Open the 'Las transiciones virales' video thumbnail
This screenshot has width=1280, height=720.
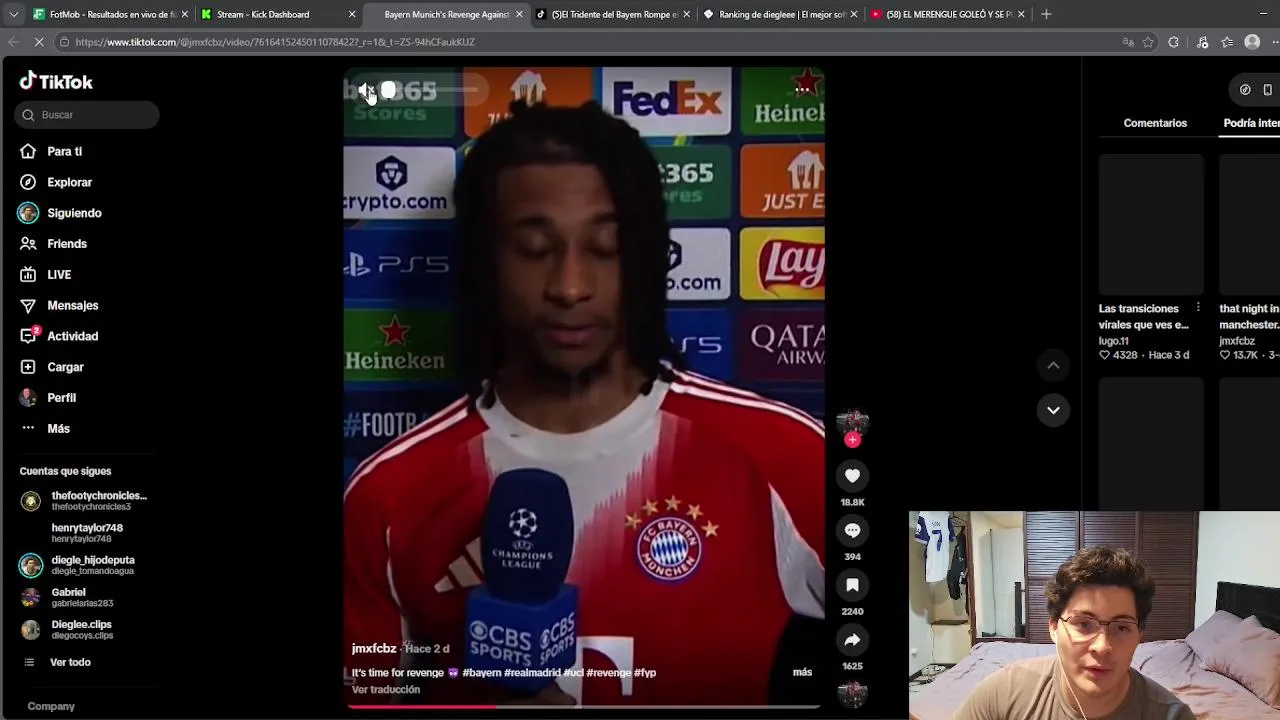(x=1151, y=225)
